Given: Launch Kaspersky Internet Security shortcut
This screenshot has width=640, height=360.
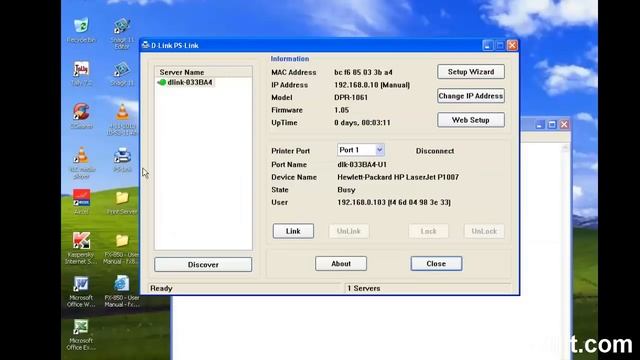Looking at the screenshot, I should 81,247.
